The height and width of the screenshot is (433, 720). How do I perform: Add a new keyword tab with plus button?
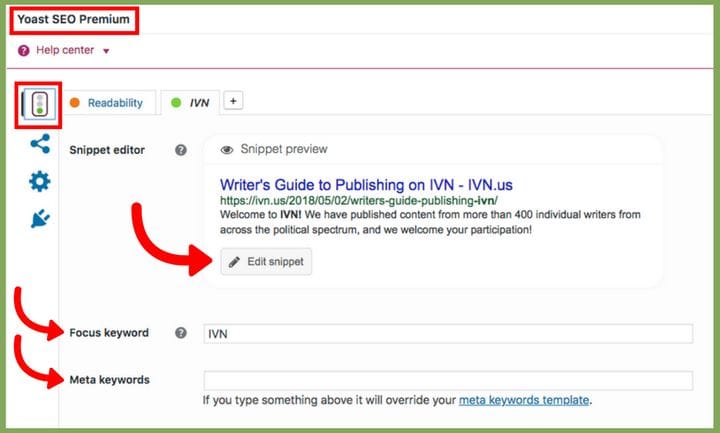(231, 101)
